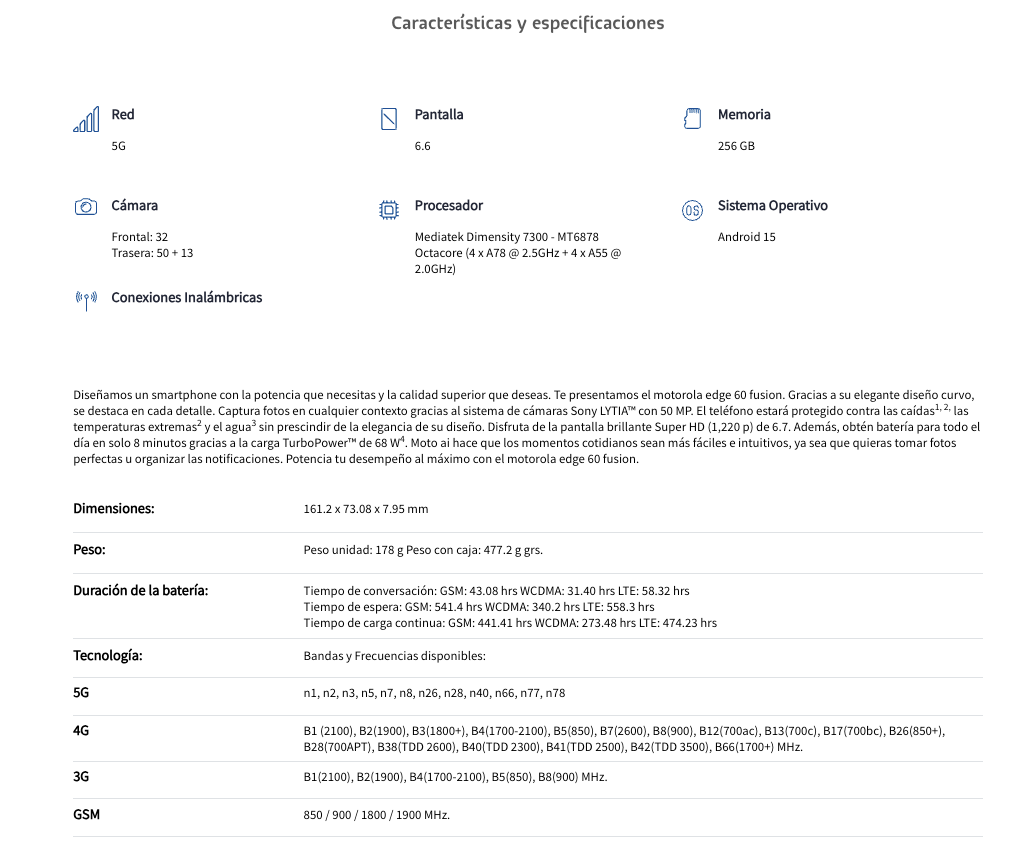Image resolution: width=1020 pixels, height=845 pixels.
Task: Click the Memoria SD card icon
Action: 691,118
